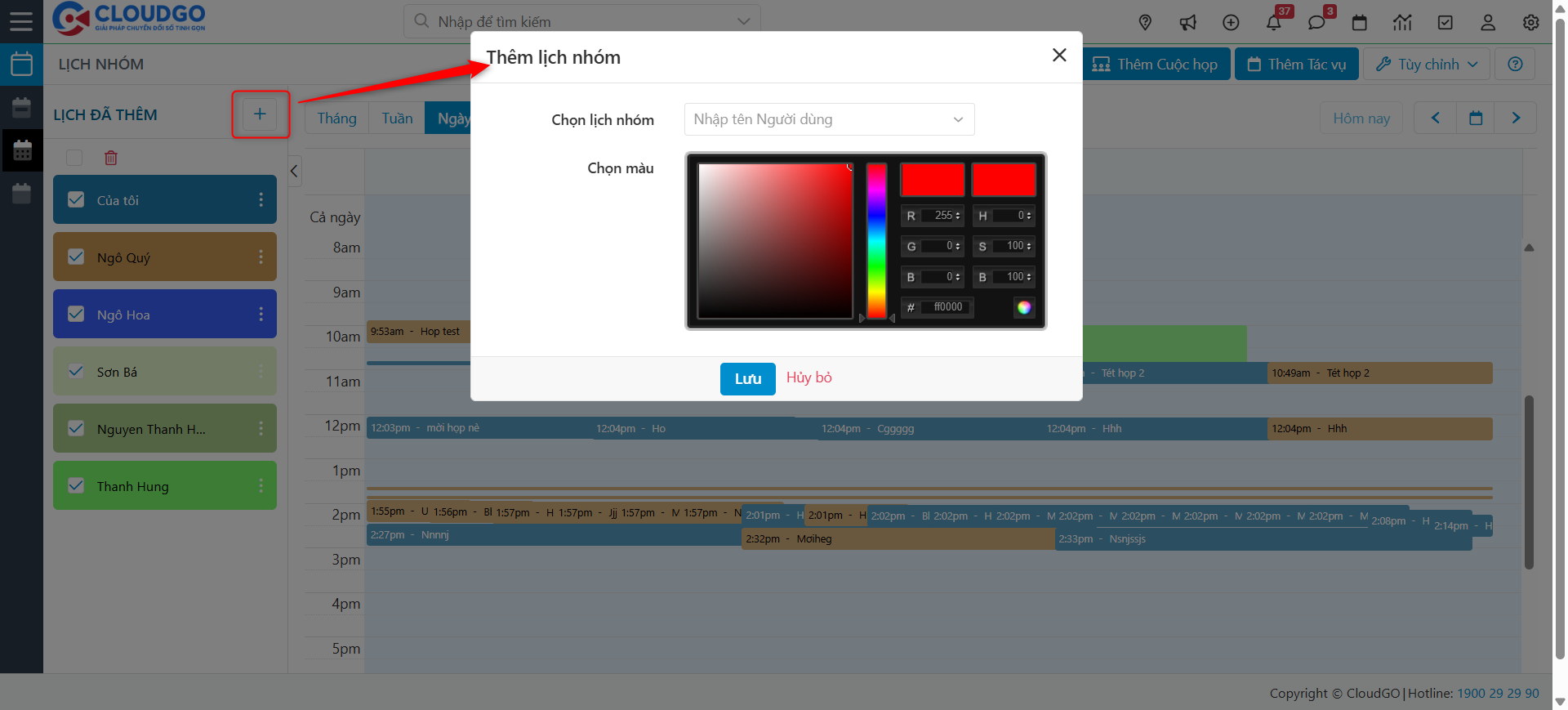The height and width of the screenshot is (710, 1568).
Task: Call the hotline 1900 29 29 90 link
Action: pyautogui.click(x=1498, y=693)
